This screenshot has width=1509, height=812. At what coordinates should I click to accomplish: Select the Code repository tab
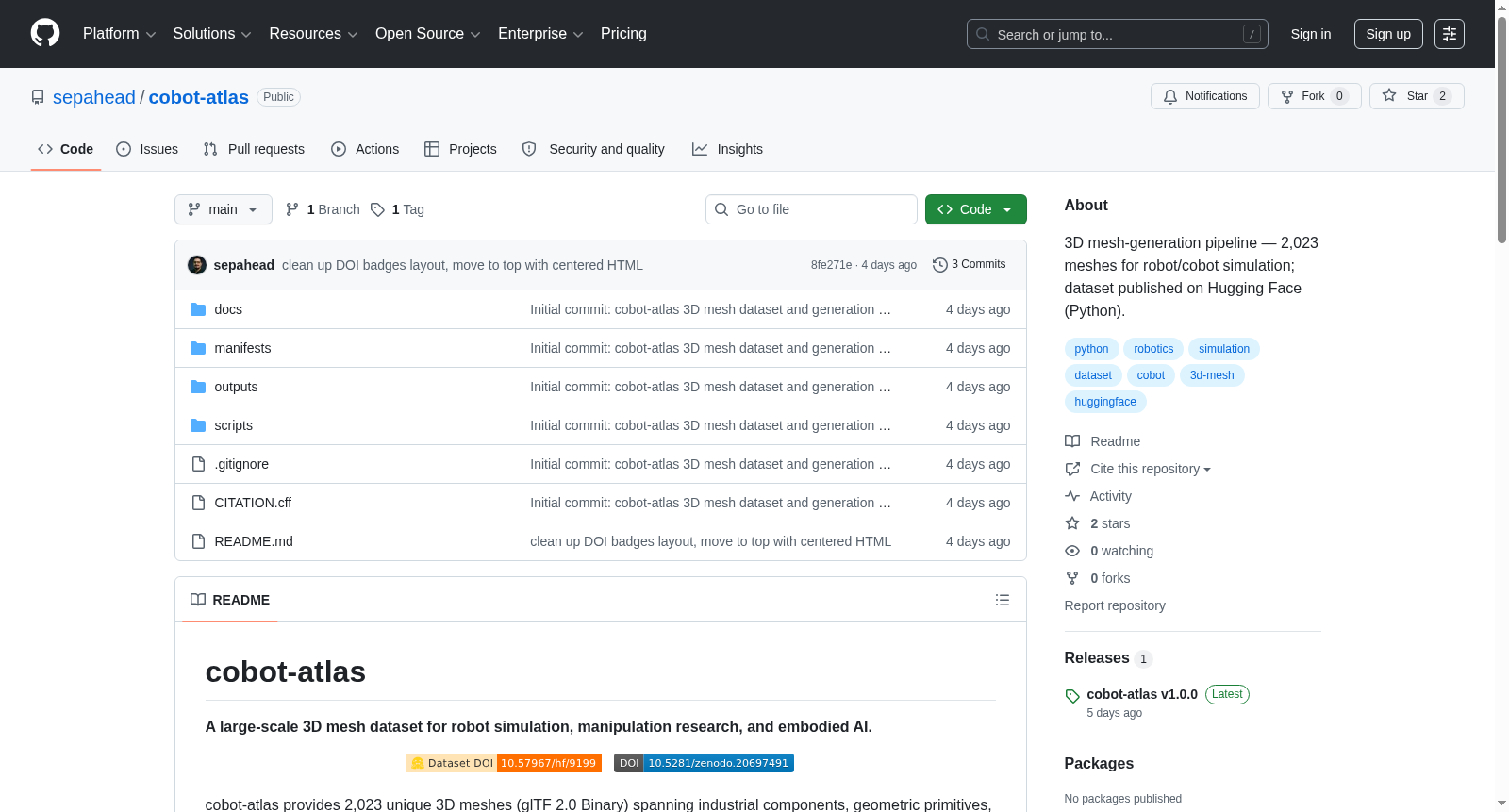coord(66,149)
